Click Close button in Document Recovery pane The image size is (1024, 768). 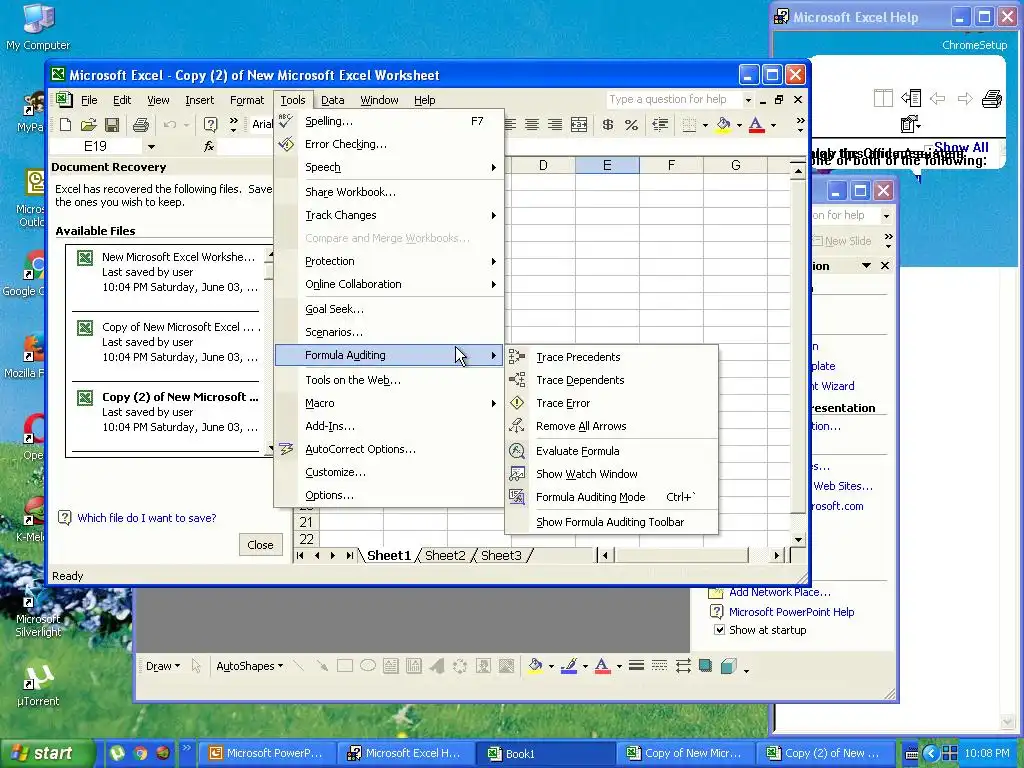pos(260,545)
